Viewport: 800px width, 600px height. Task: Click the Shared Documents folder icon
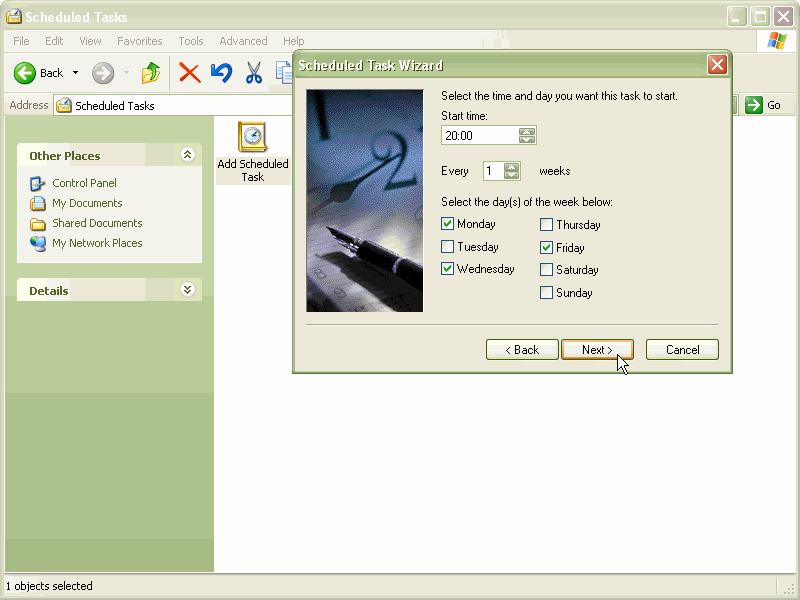[37, 223]
